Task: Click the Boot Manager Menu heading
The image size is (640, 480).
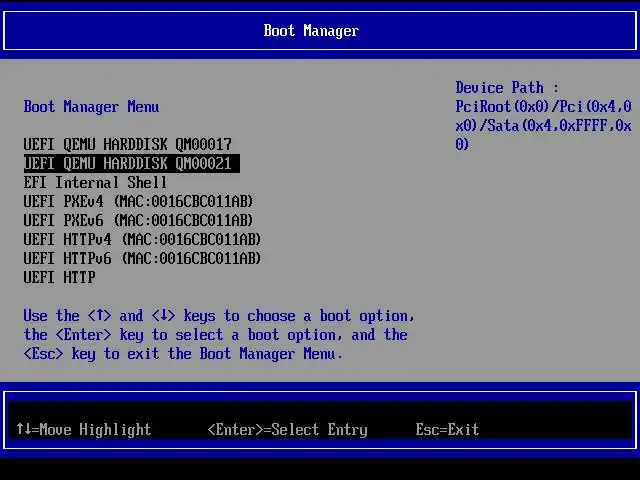Action: pyautogui.click(x=91, y=107)
